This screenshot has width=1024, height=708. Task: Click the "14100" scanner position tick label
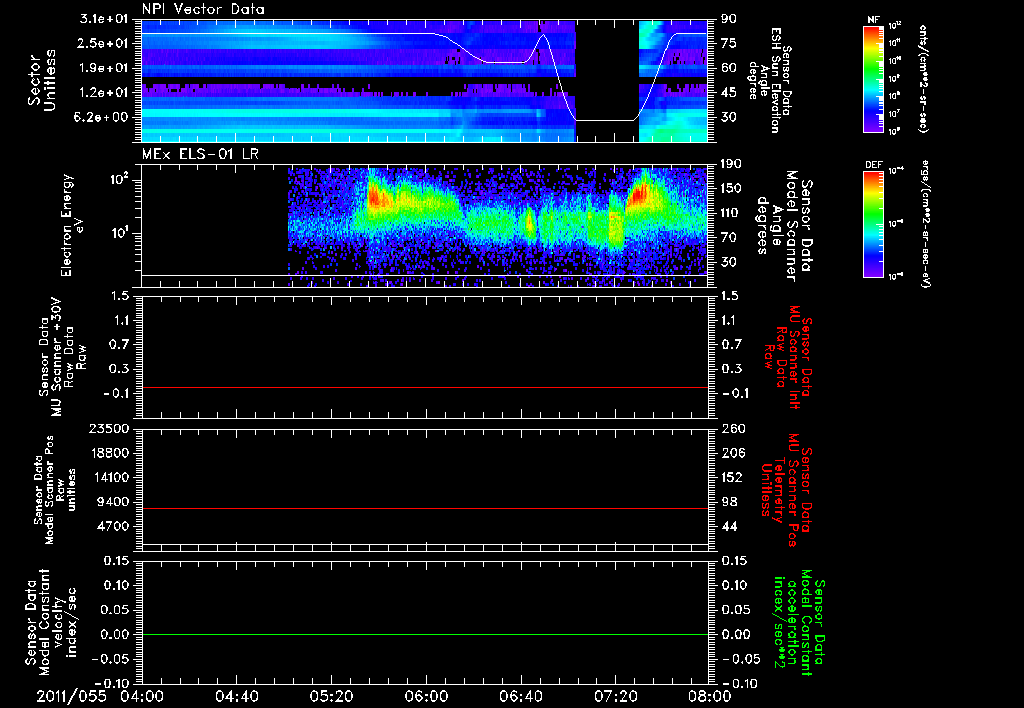coord(112,477)
